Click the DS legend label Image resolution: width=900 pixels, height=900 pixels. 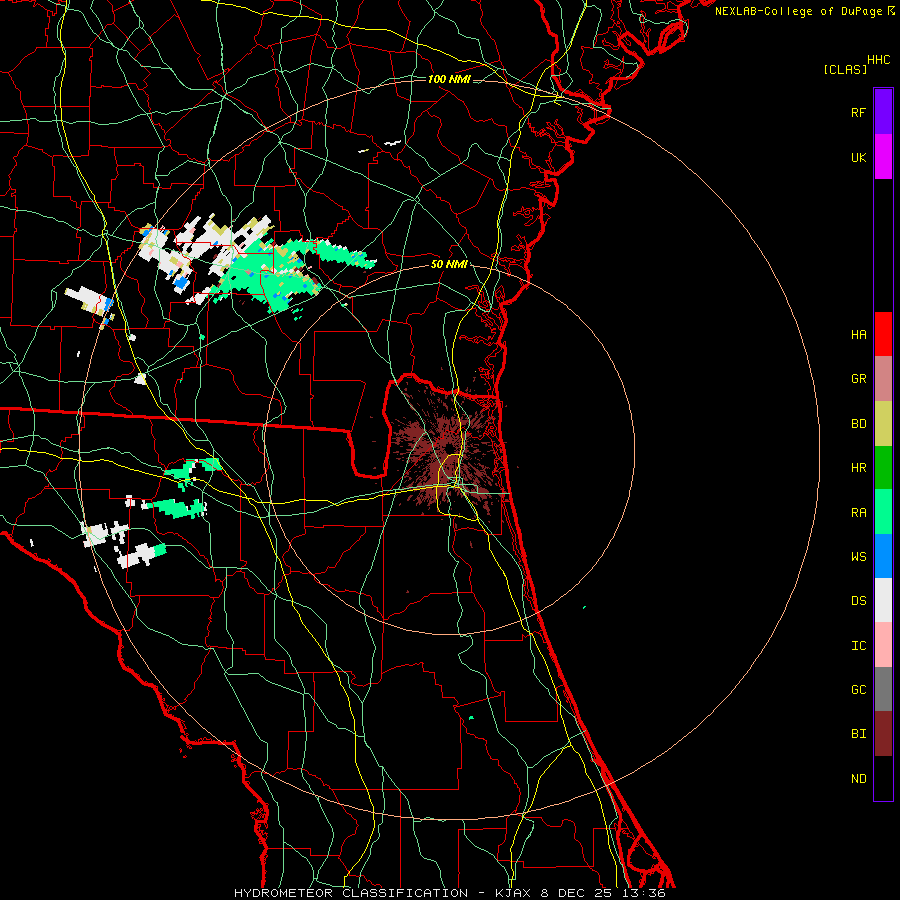pos(858,601)
